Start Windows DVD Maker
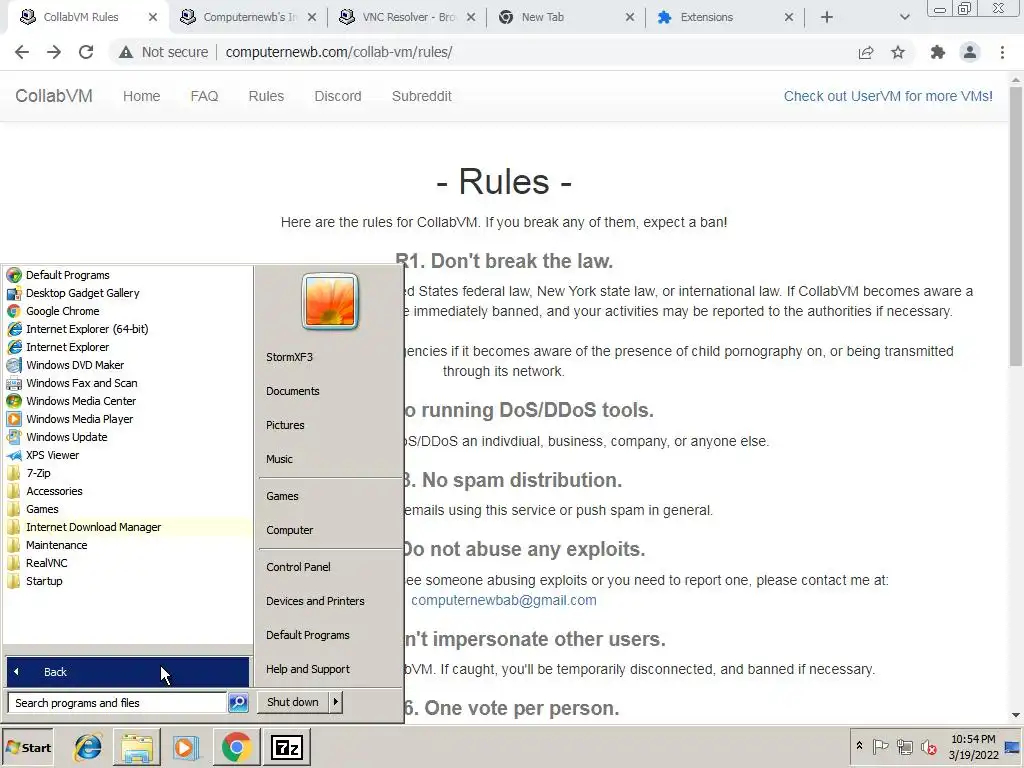Image resolution: width=1024 pixels, height=768 pixels. coord(127,365)
